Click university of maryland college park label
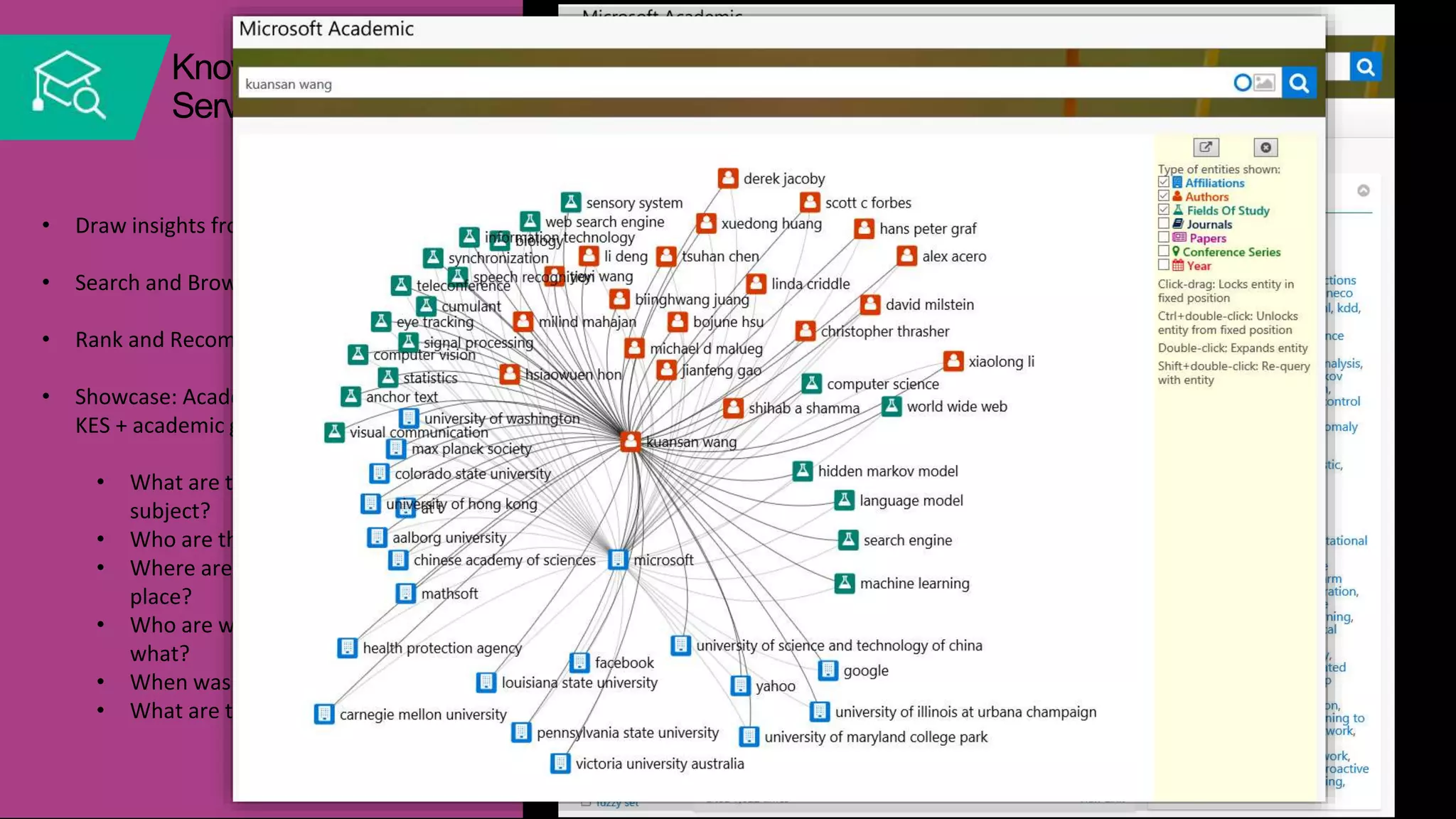This screenshot has width=1456, height=819. pos(876,737)
